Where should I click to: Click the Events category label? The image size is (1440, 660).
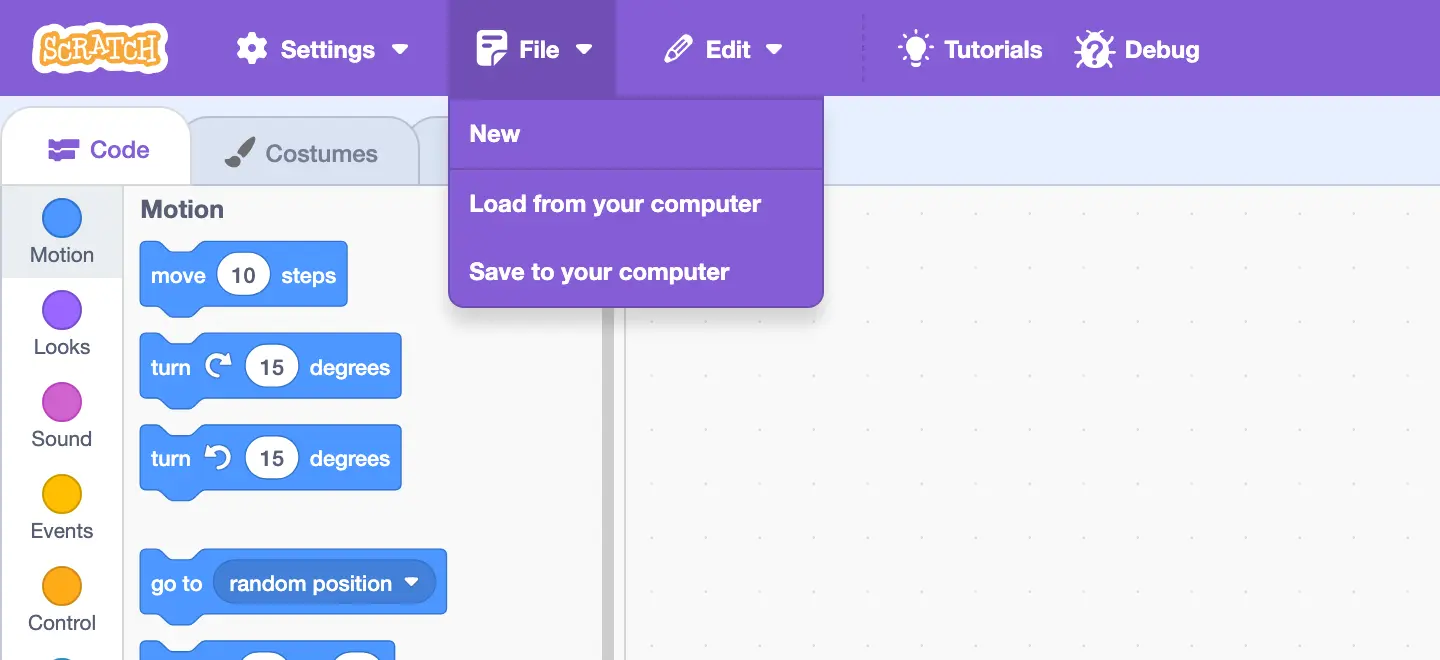click(x=62, y=531)
